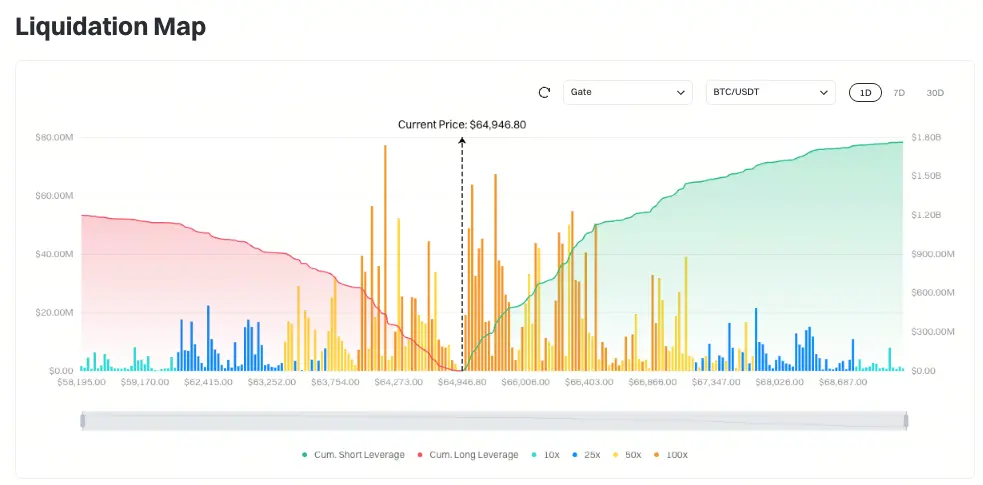Screen dimensions: 983x485
Task: Click the chevron arrow in BTC/USDT selector
Action: (x=823, y=93)
